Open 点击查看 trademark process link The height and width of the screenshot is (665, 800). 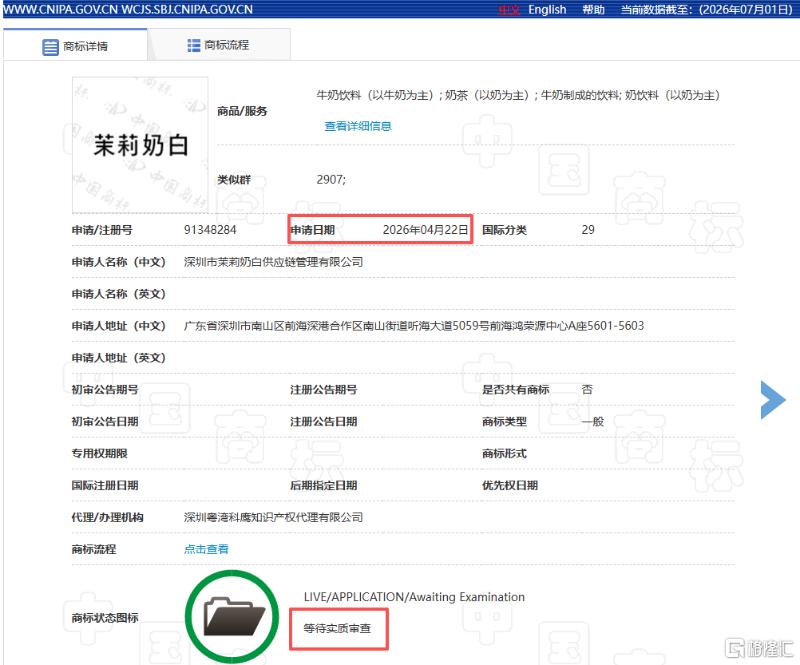click(x=206, y=549)
